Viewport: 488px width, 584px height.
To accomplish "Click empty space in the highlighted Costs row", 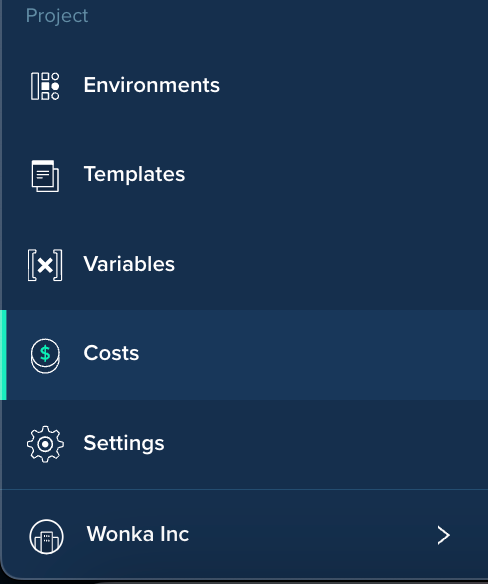I will [x=298, y=355].
